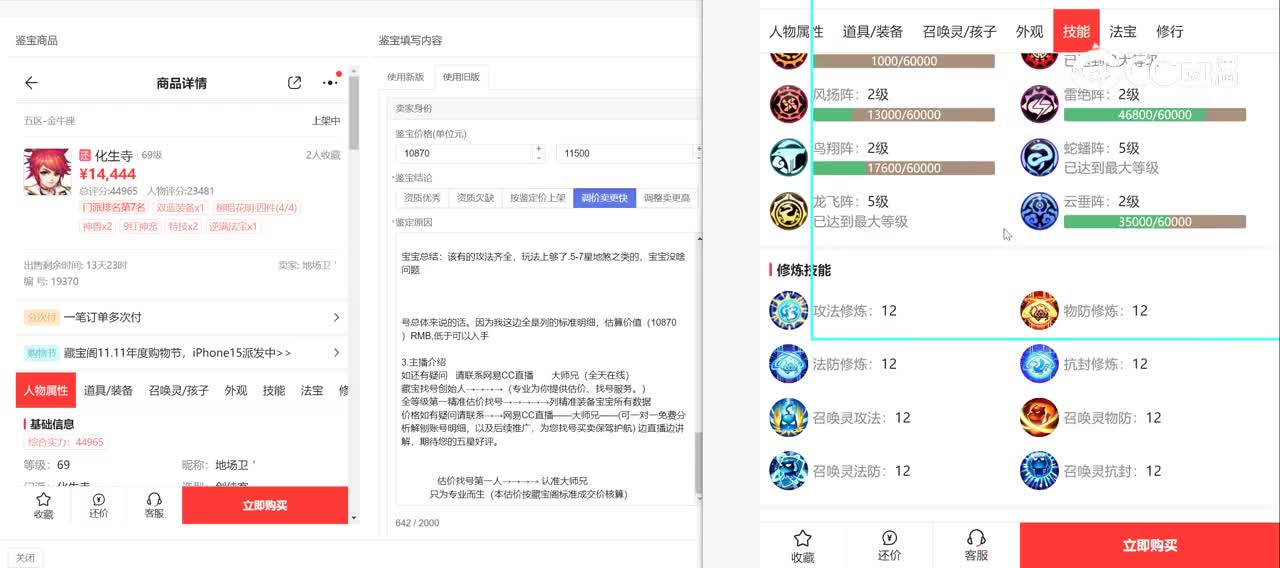Switch to the 使用新版 tab
This screenshot has height=568, width=1280.
pos(406,77)
